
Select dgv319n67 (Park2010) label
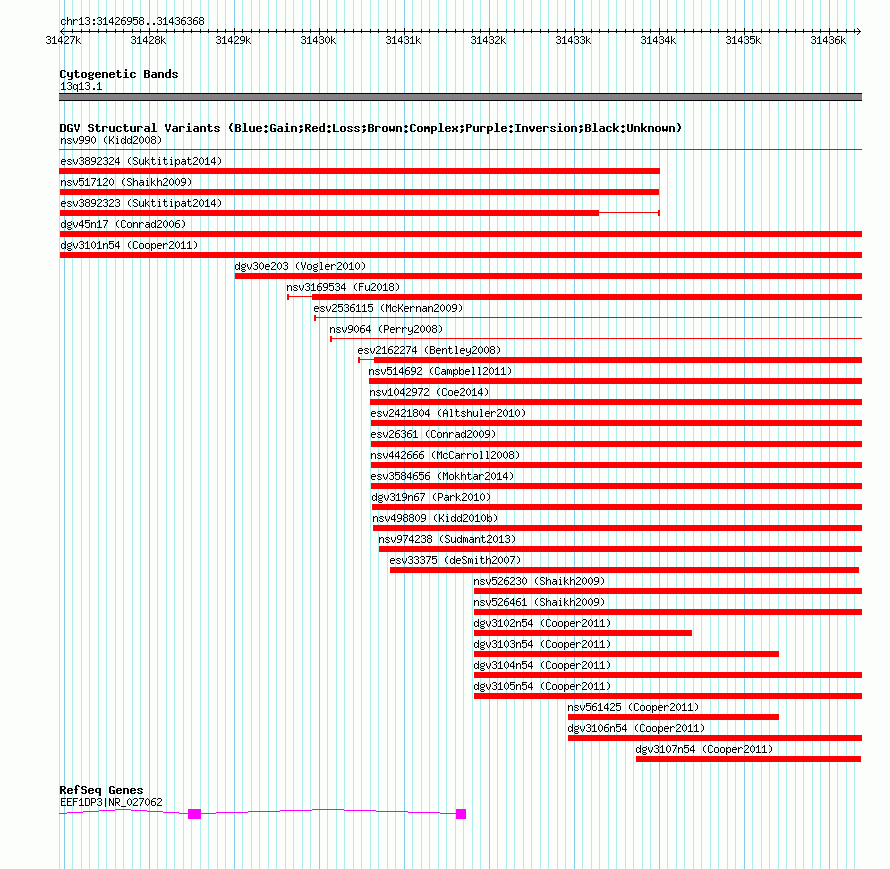pos(431,497)
